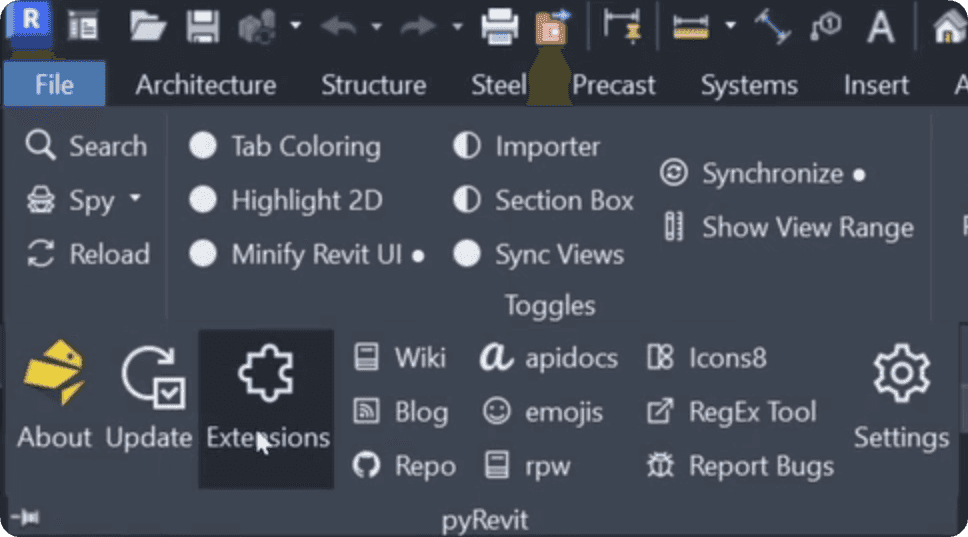Switch to the Structure tab
968x537 pixels.
click(373, 85)
